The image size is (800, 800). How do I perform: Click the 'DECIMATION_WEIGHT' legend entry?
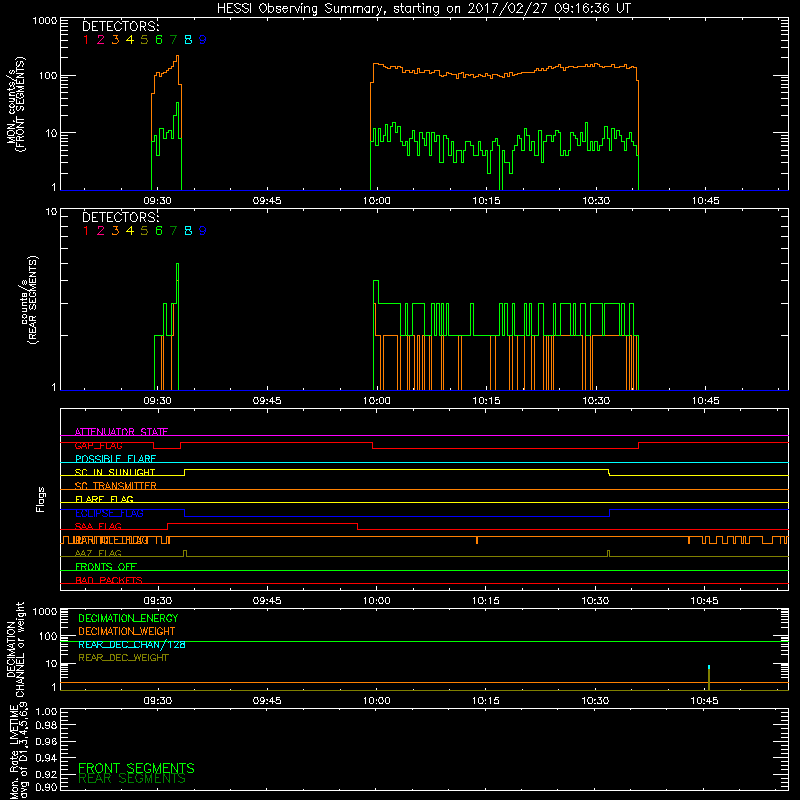click(x=127, y=632)
